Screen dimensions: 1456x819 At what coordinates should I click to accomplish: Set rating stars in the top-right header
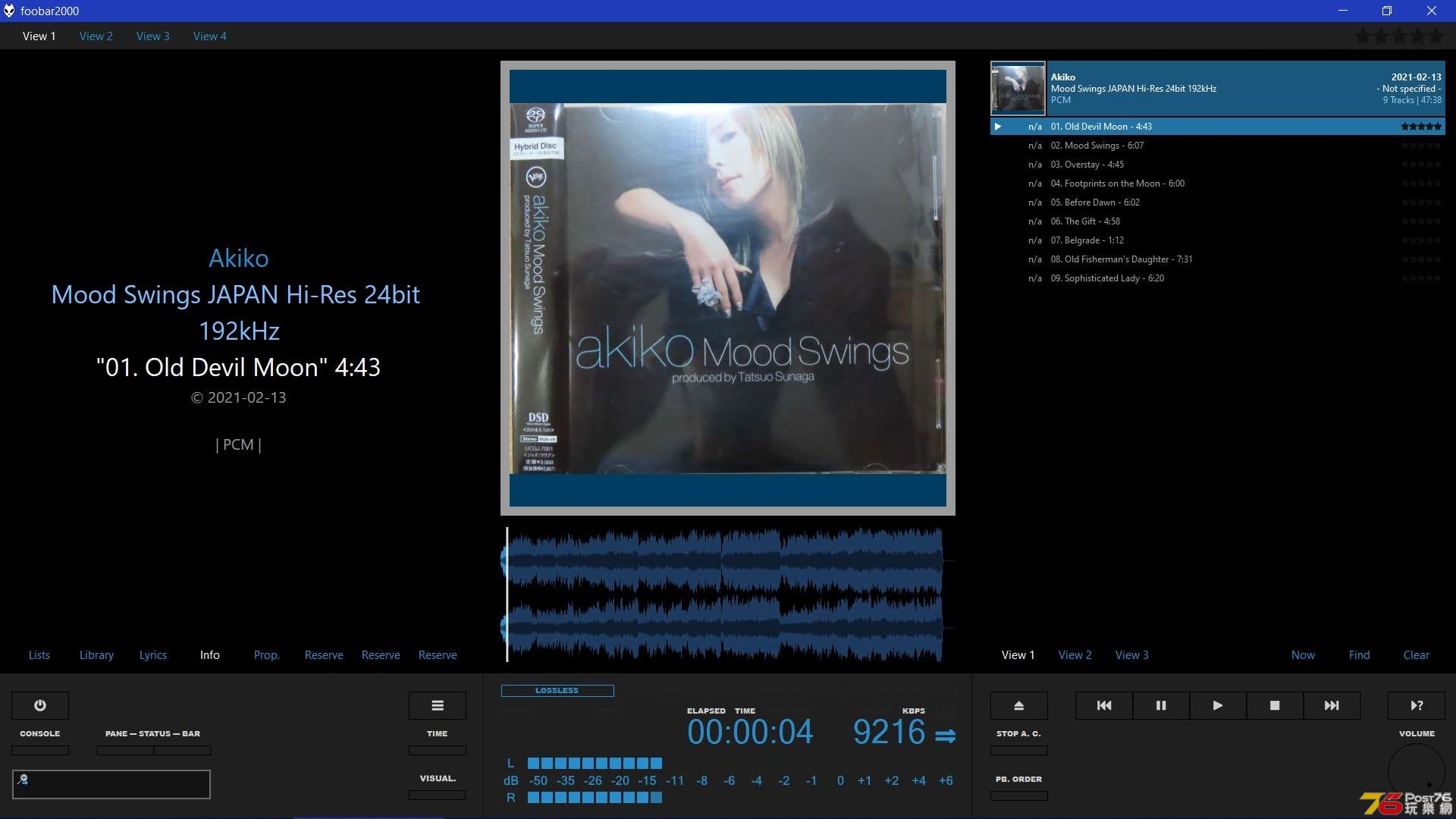point(1399,36)
